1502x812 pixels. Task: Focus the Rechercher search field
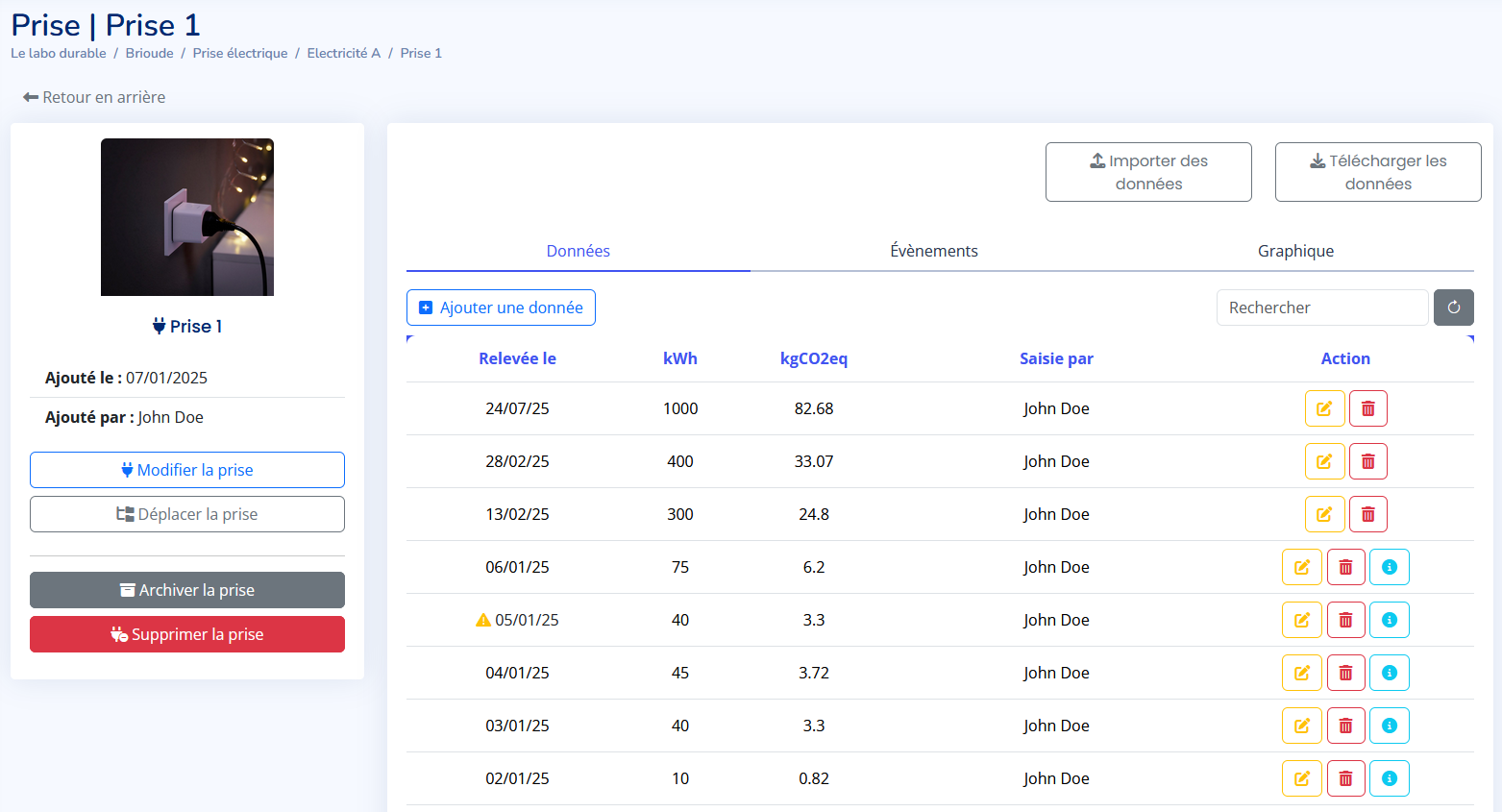click(1321, 308)
